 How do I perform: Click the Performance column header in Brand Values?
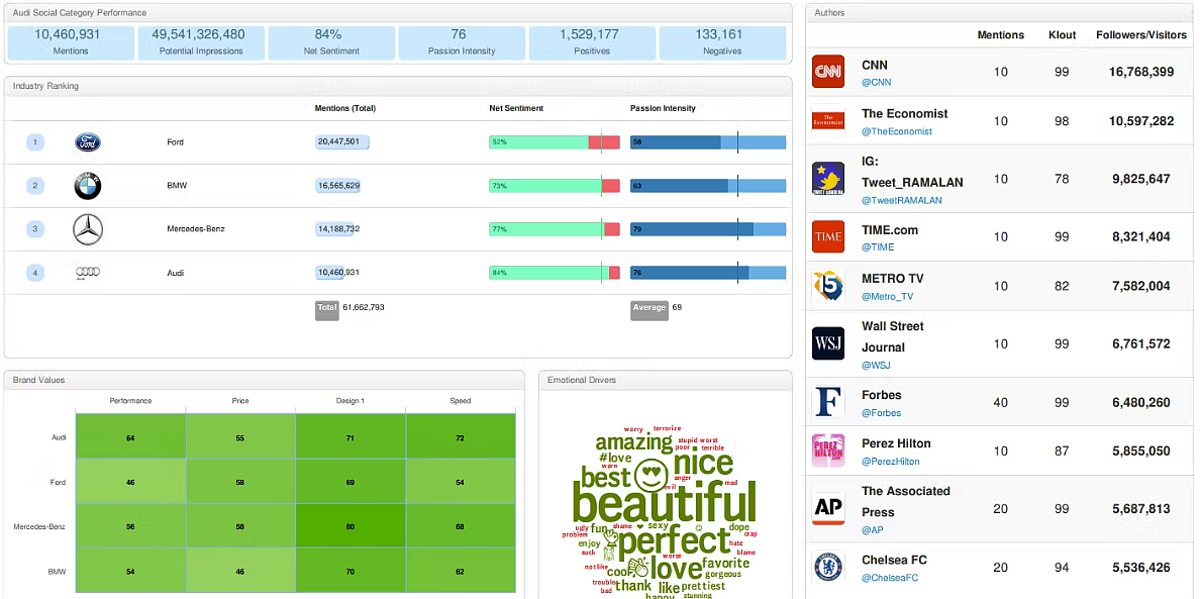pos(131,401)
